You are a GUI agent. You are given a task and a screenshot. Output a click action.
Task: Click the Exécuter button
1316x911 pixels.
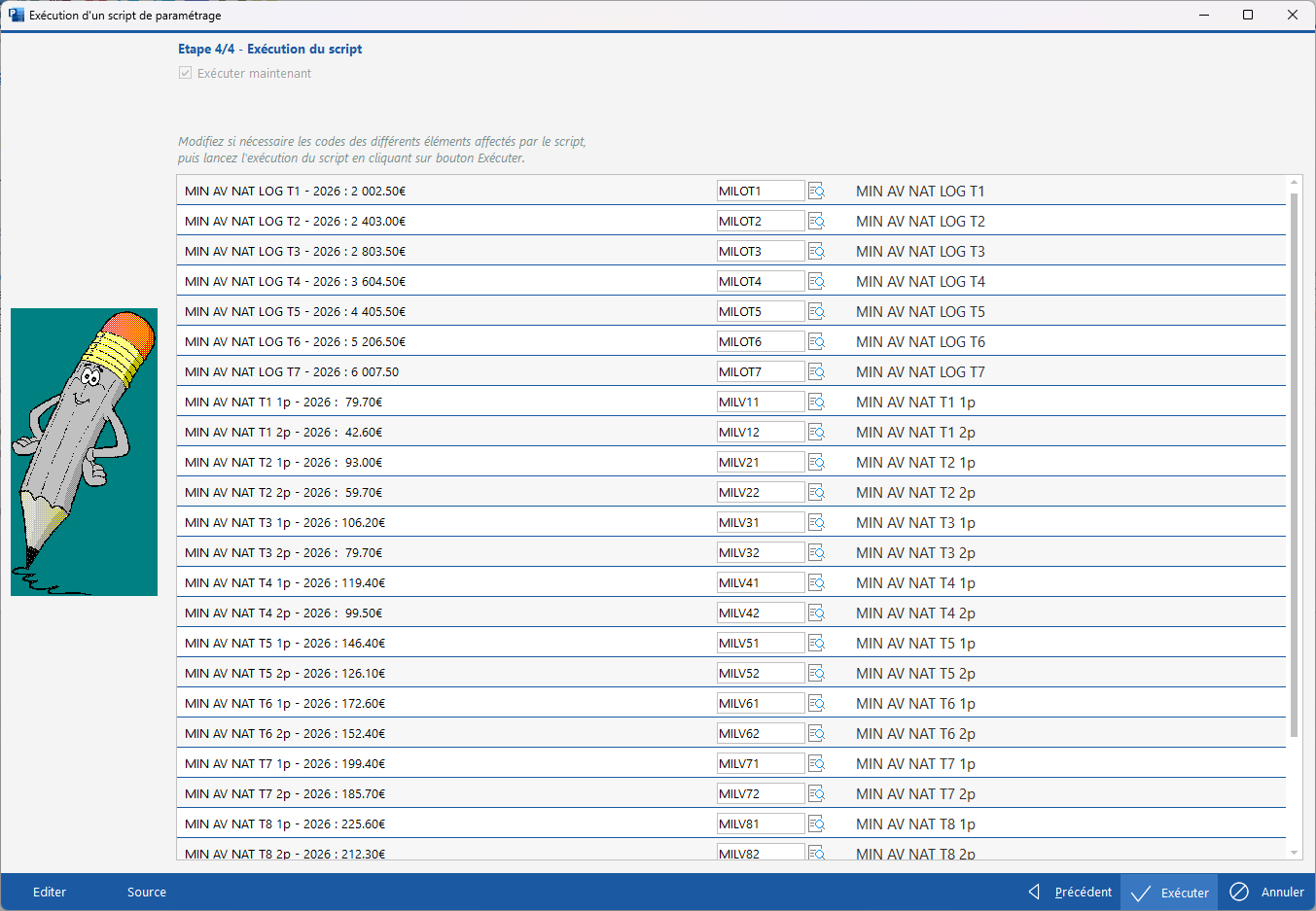point(1170,893)
